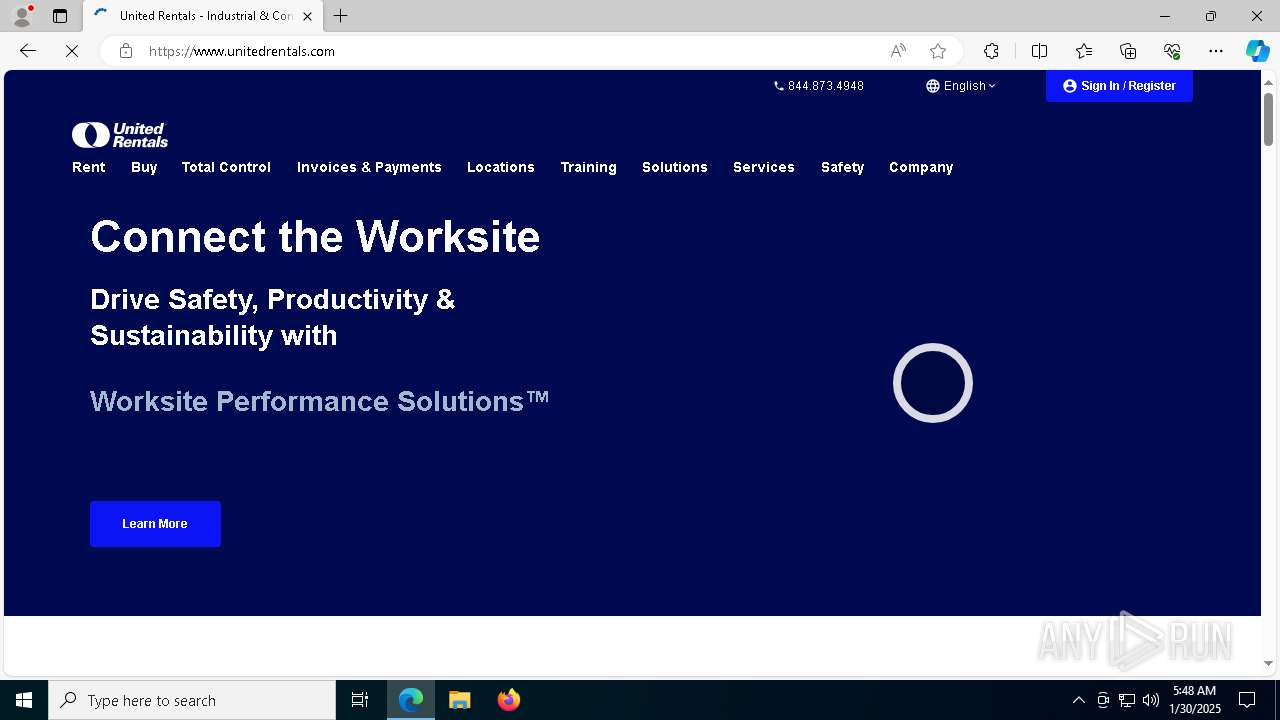Switch to Microsoft Edge taskbar icon
This screenshot has width=1280, height=720.
pyautogui.click(x=411, y=700)
